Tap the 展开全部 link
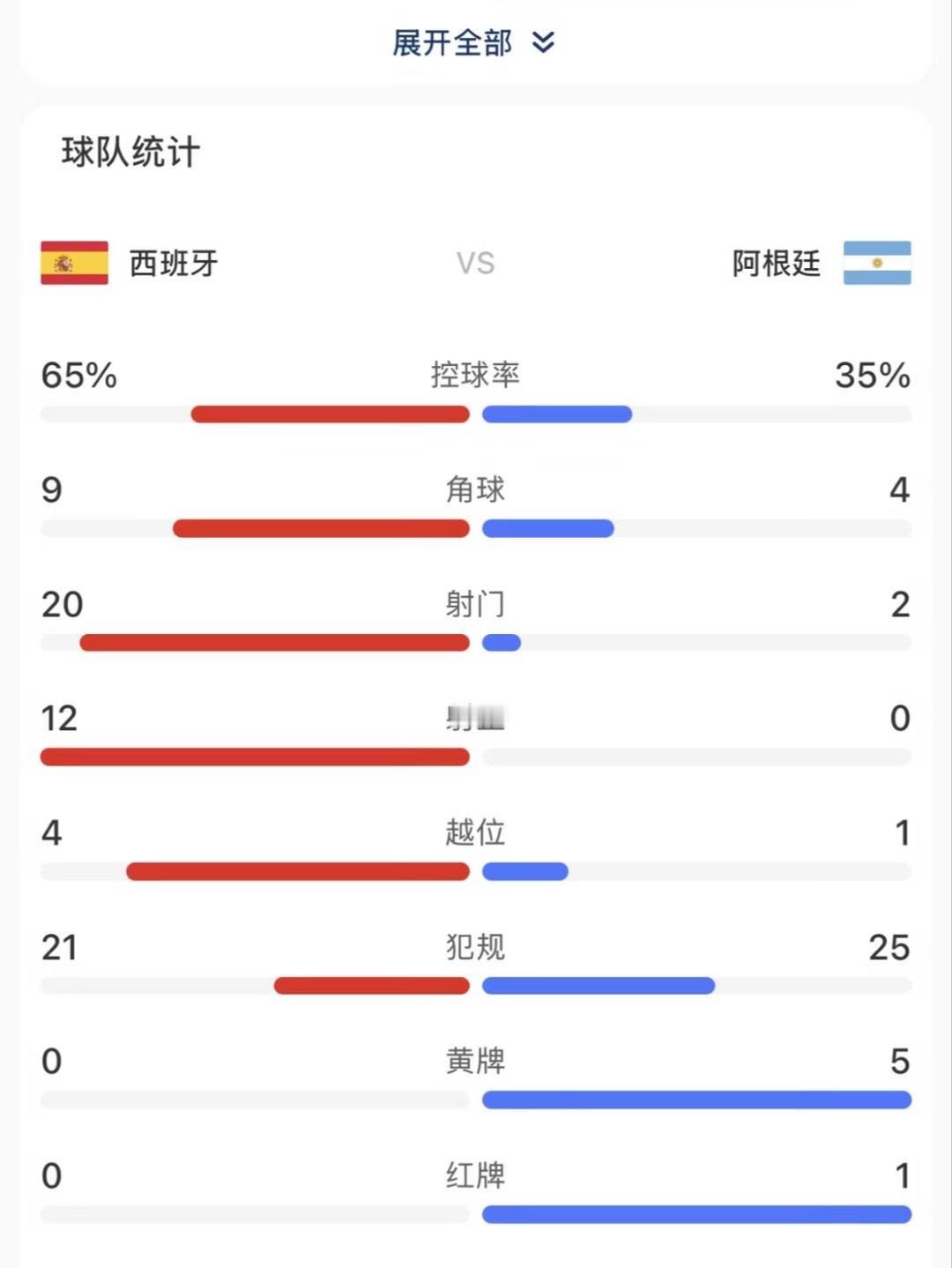The width and height of the screenshot is (952, 1268). click(452, 42)
